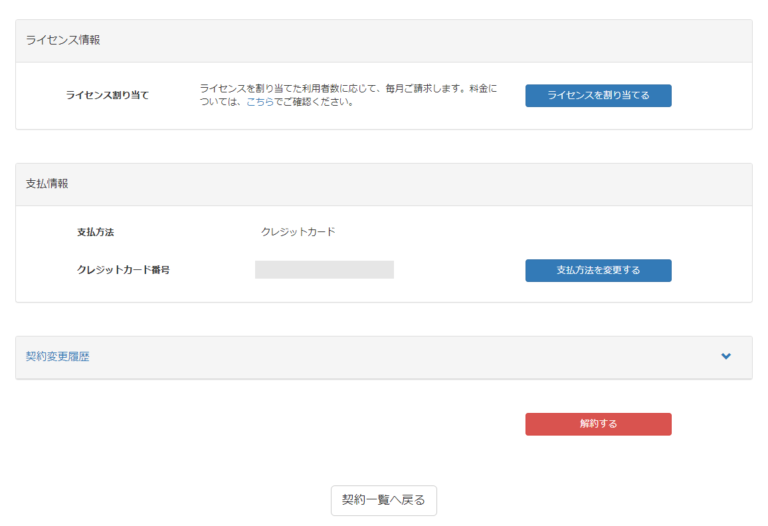Click the クレジットカード payment method value
The height and width of the screenshot is (526, 768).
point(298,232)
